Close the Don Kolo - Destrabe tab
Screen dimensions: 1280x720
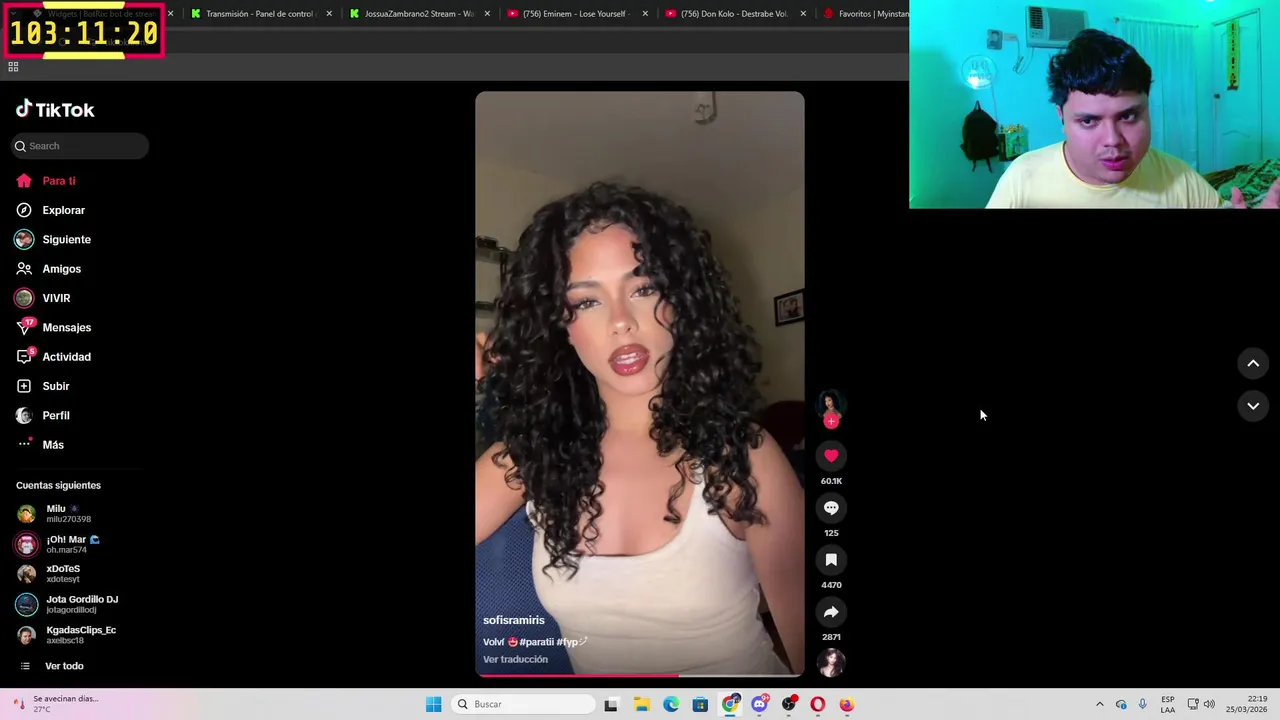pyautogui.click(x=803, y=14)
